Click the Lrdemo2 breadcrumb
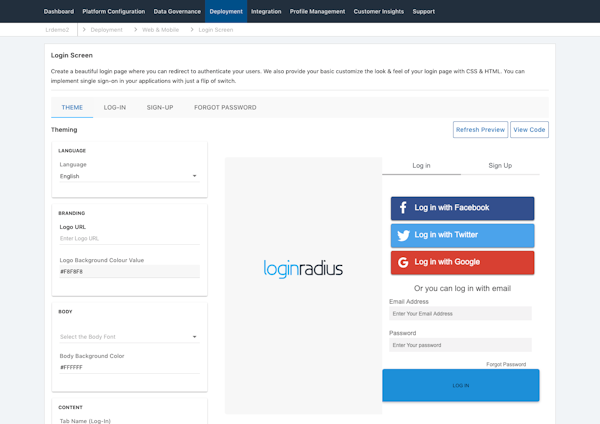This screenshot has width=600, height=424. point(57,29)
